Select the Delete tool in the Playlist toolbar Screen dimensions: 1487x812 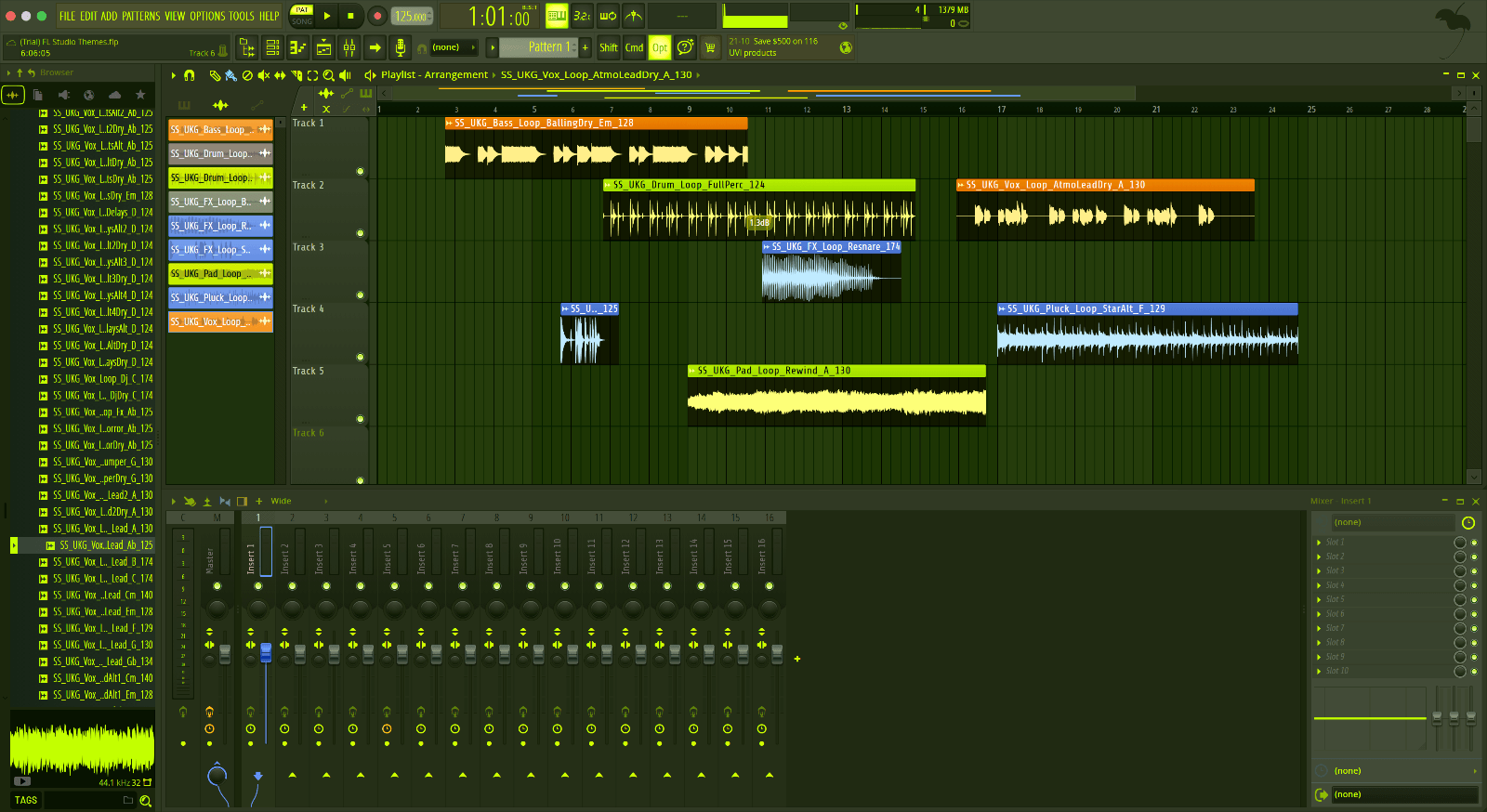point(247,75)
